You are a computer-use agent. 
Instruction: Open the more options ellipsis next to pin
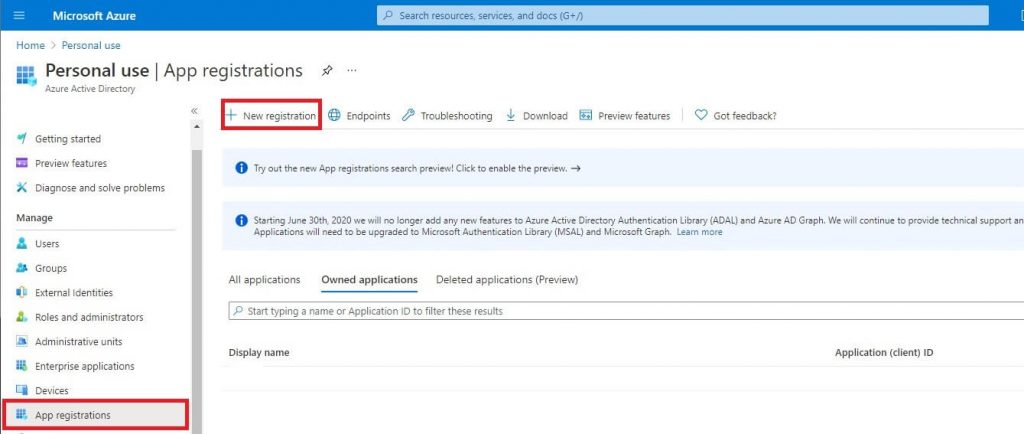pos(352,70)
